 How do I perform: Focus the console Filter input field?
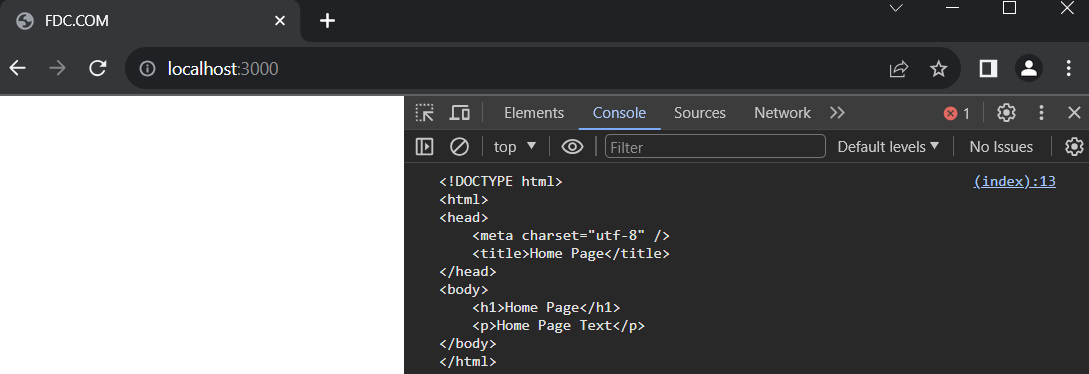pos(715,146)
